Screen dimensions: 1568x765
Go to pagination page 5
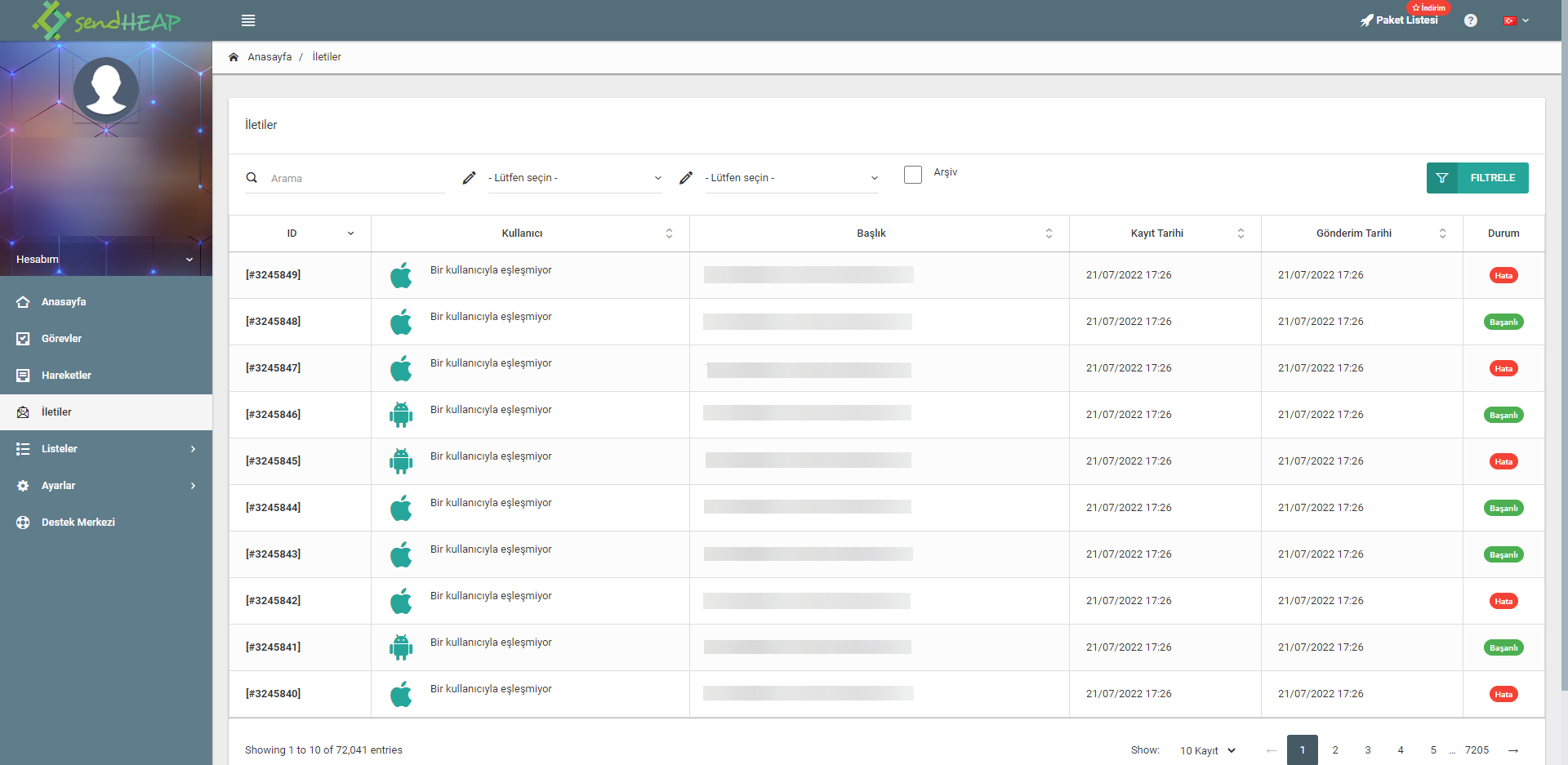tap(1433, 750)
